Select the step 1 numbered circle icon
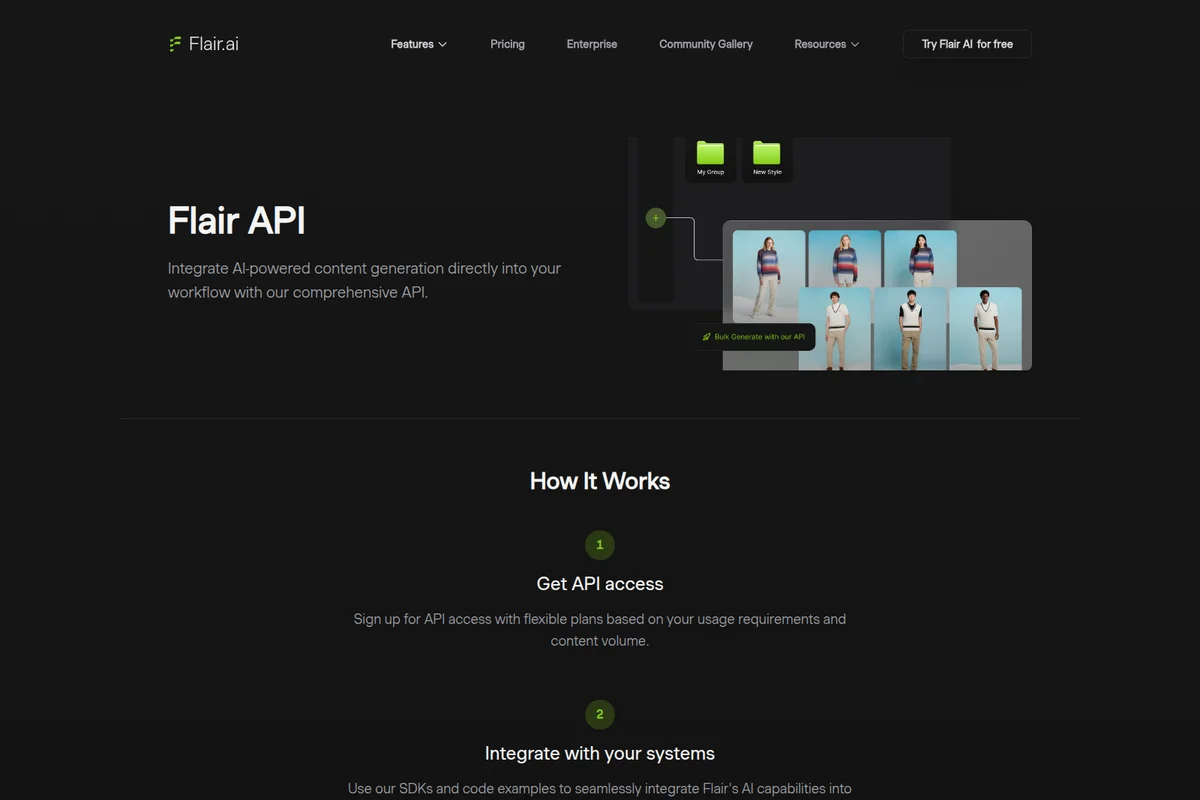 [x=600, y=545]
